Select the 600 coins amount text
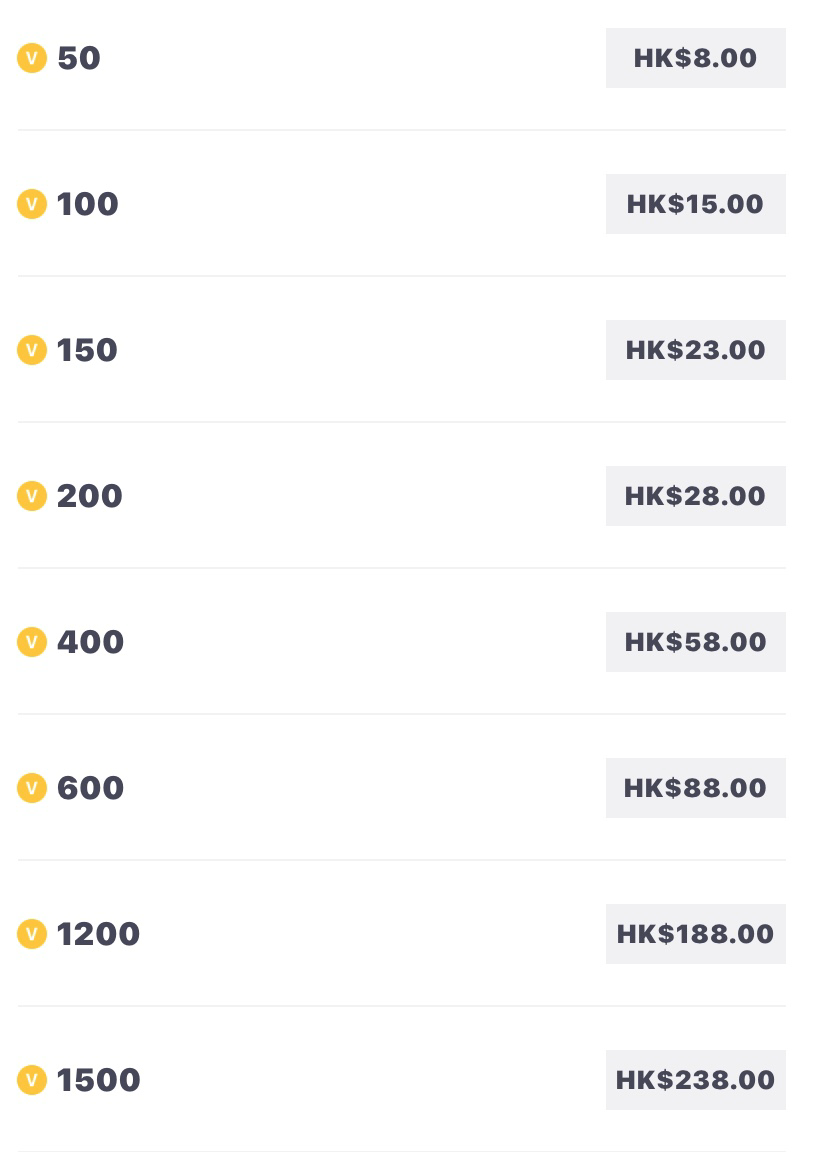The width and height of the screenshot is (816, 1152). 90,788
